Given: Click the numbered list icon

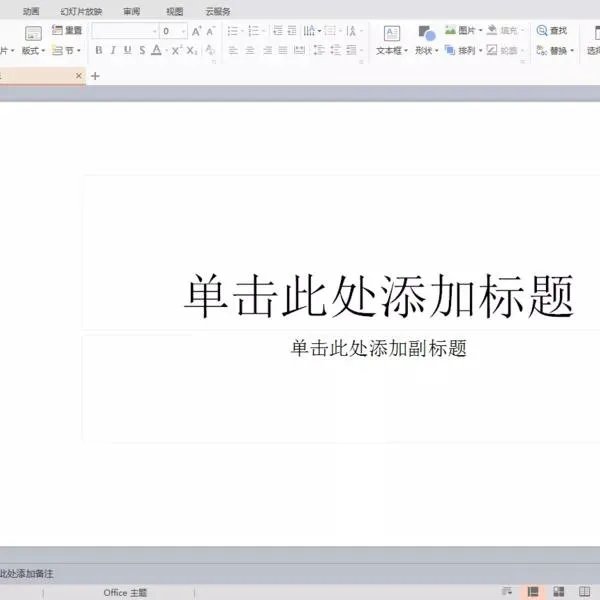Looking at the screenshot, I should 253,31.
